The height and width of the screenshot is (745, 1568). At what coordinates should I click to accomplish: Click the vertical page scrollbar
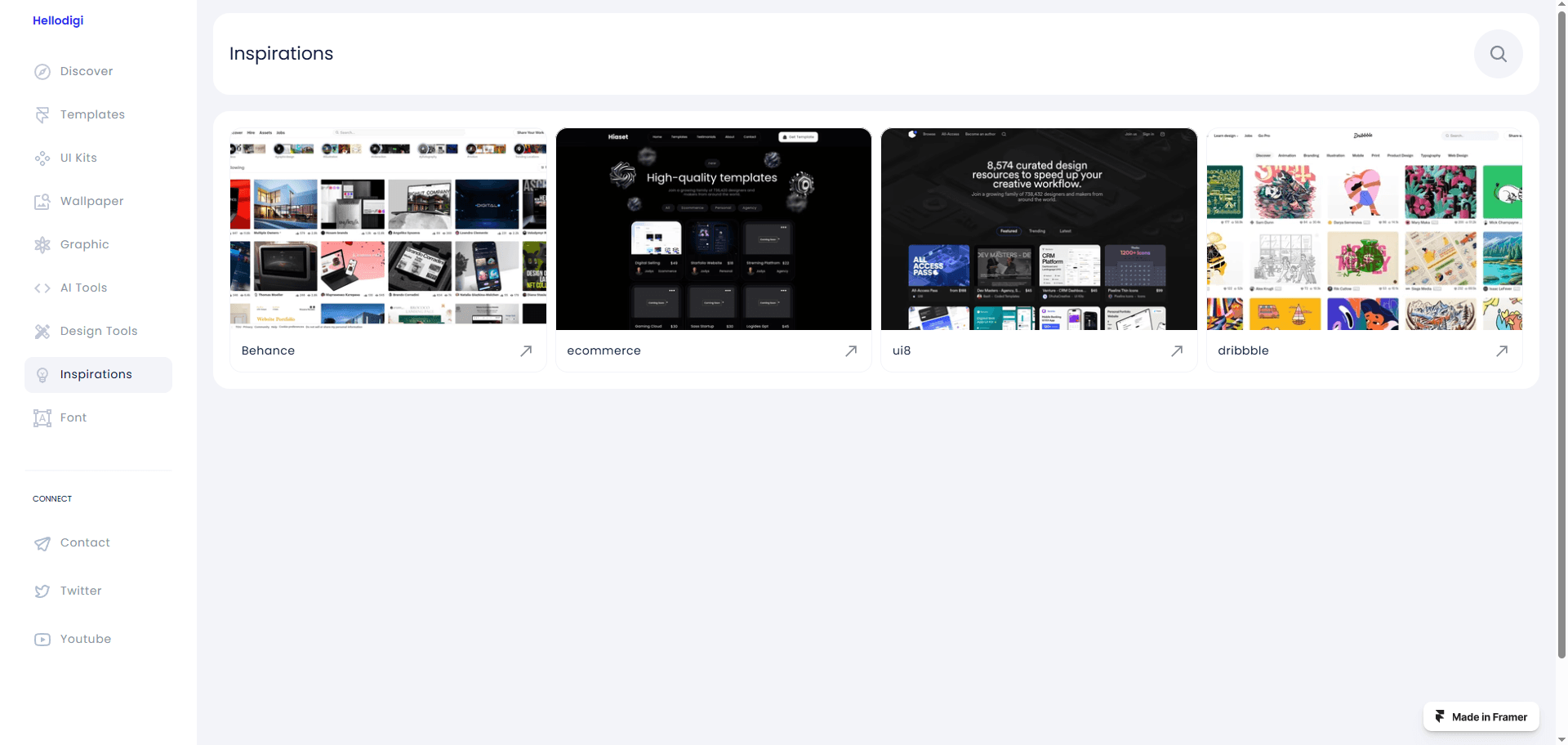tap(1561, 335)
